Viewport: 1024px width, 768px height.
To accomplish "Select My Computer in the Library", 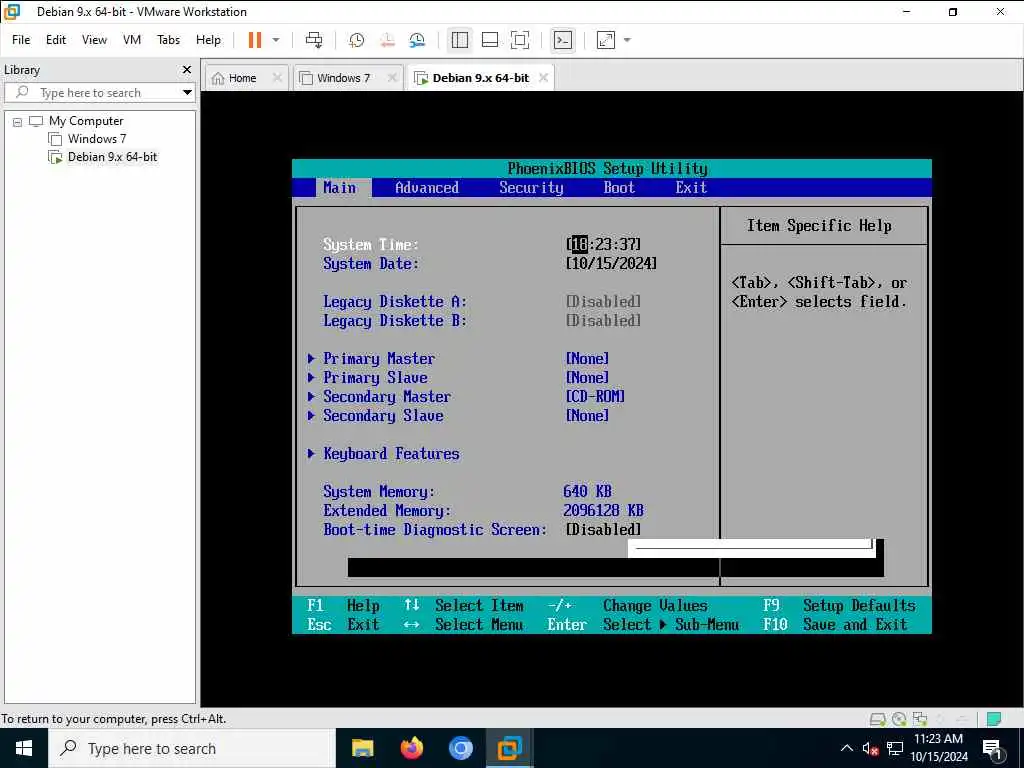I will pyautogui.click(x=86, y=121).
